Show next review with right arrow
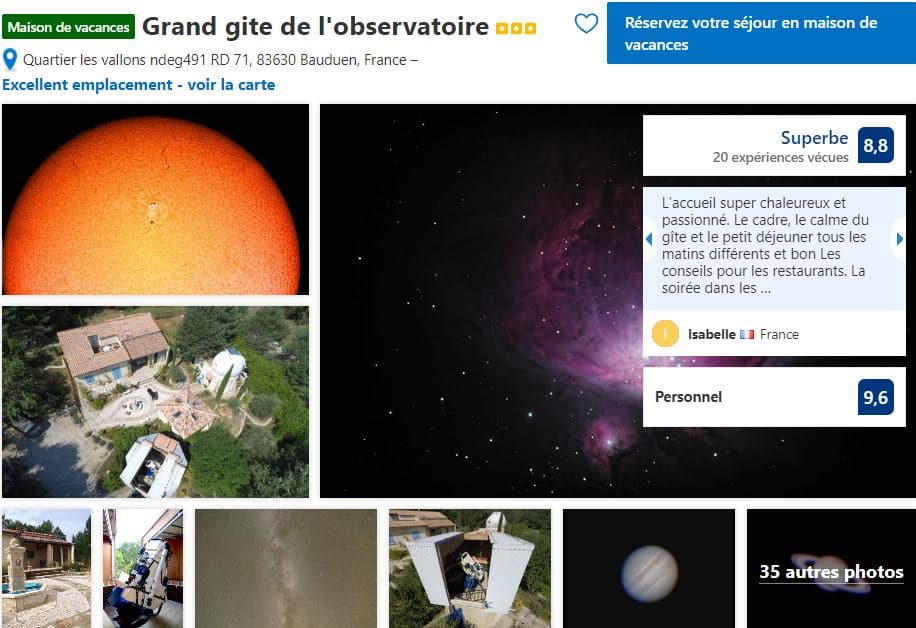This screenshot has width=916, height=628. point(900,238)
